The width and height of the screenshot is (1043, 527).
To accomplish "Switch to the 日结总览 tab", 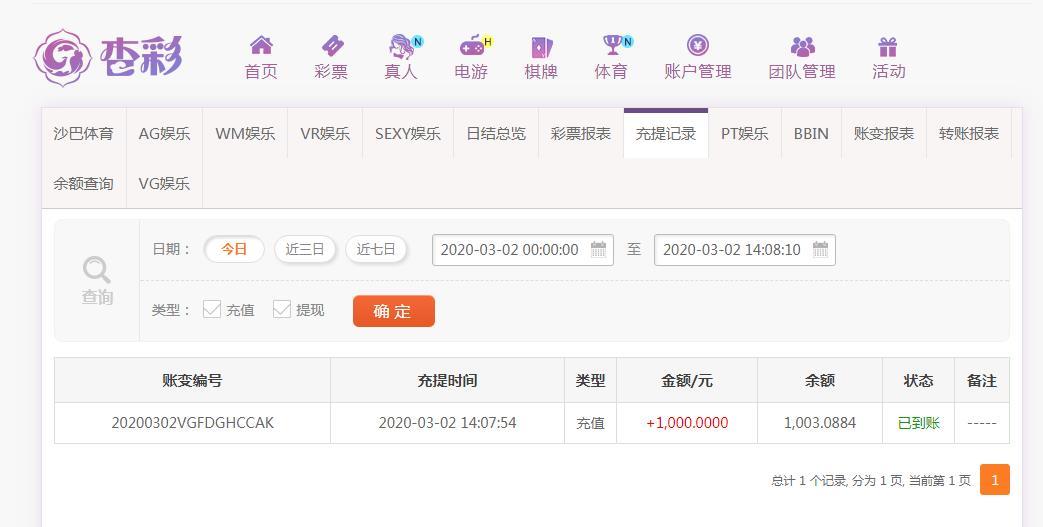I will click(496, 134).
